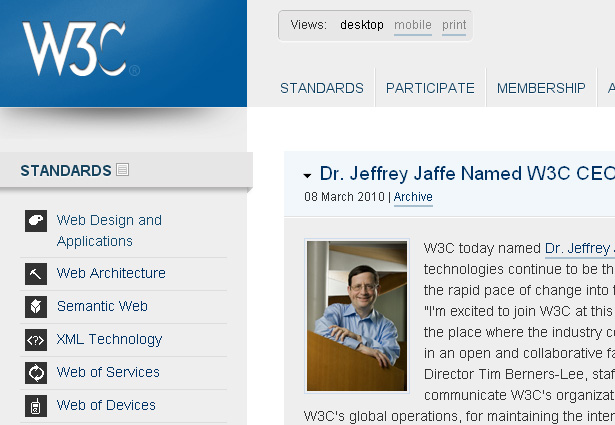Viewport: 615px width, 425px height.
Task: Click the STANDARDS sidebar heading
Action: tap(66, 171)
